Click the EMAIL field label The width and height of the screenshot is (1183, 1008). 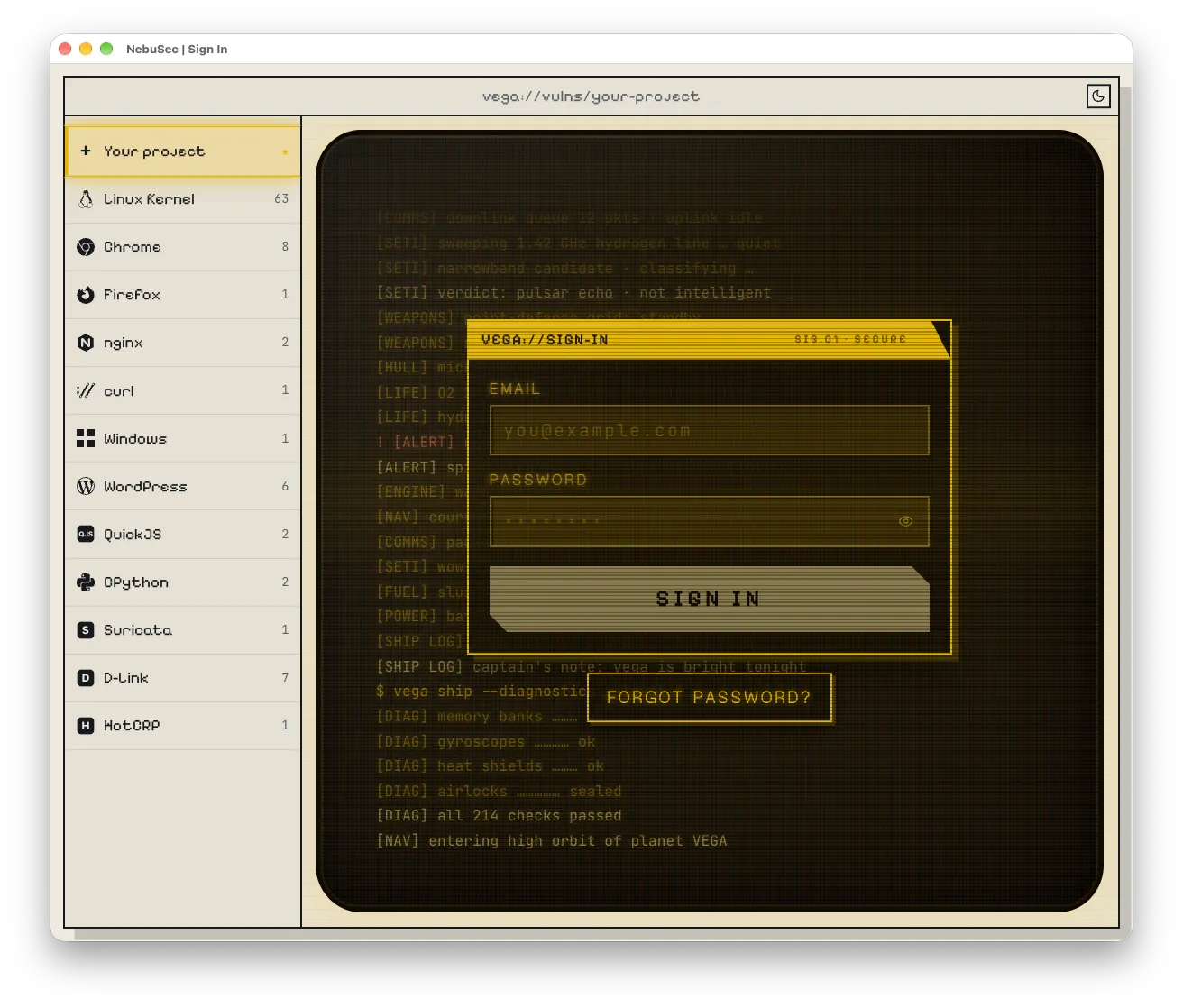coord(514,389)
